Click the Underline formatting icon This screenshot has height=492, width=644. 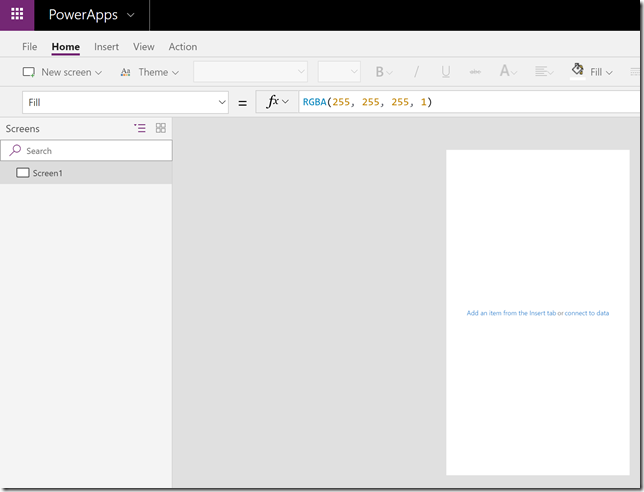point(446,72)
